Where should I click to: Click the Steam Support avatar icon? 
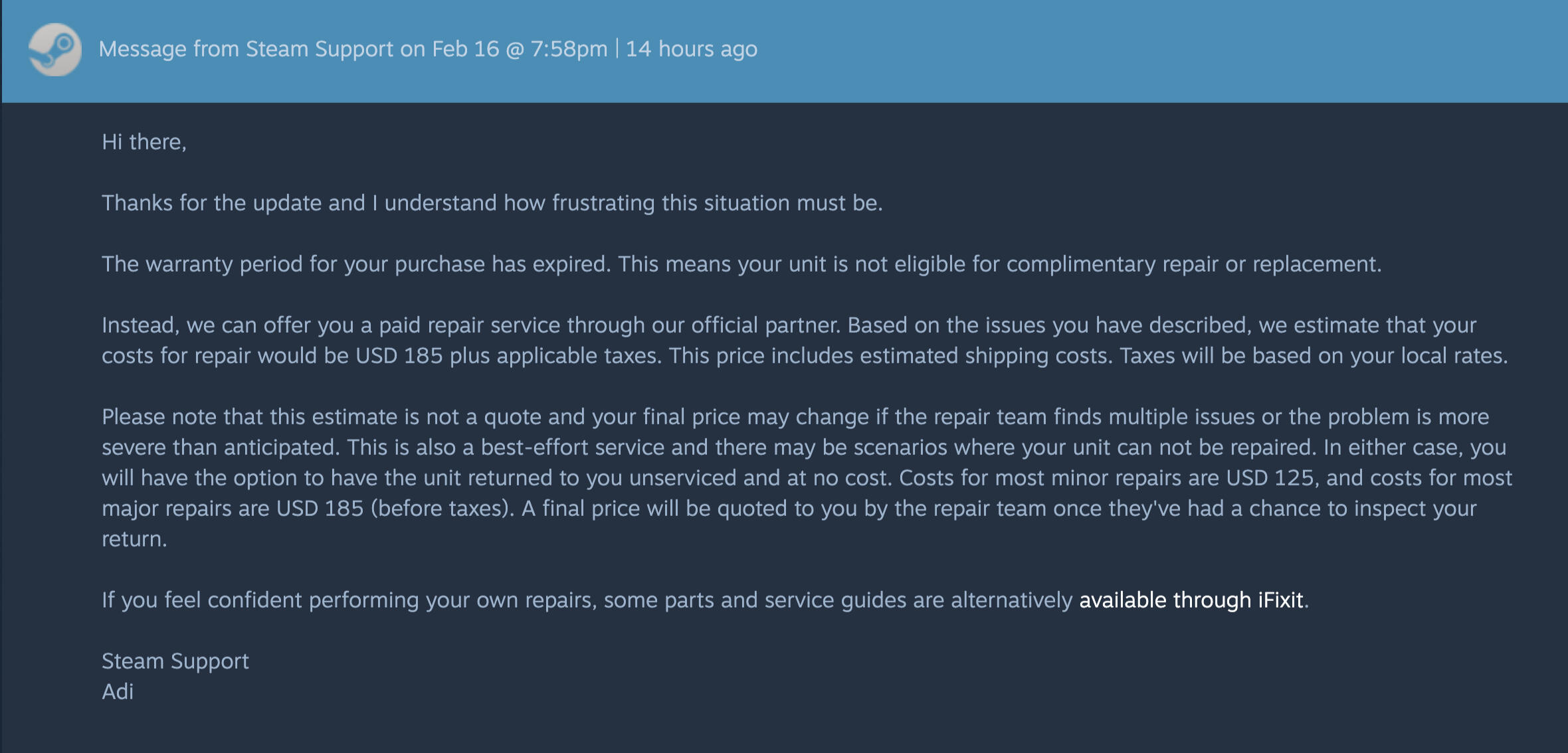(55, 50)
